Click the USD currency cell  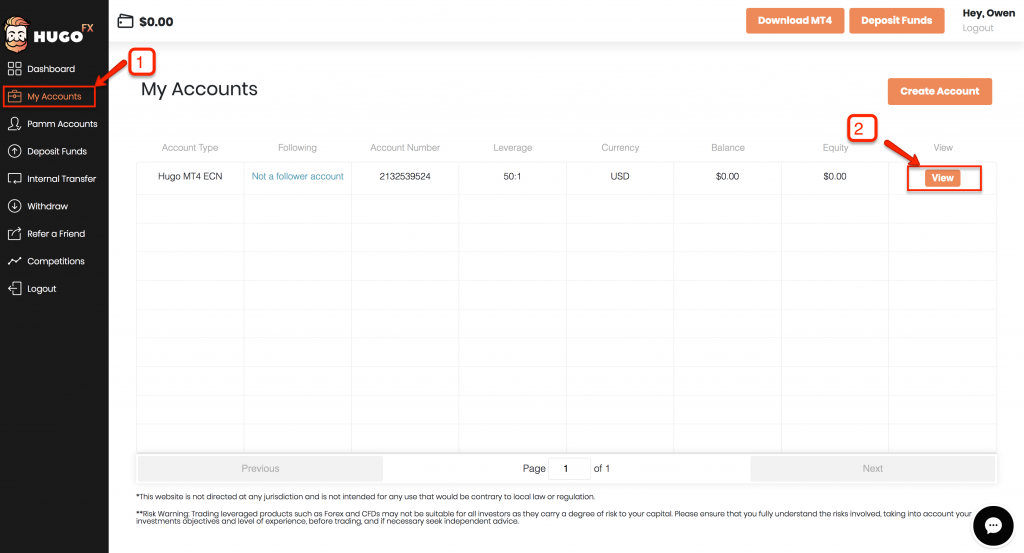click(620, 176)
